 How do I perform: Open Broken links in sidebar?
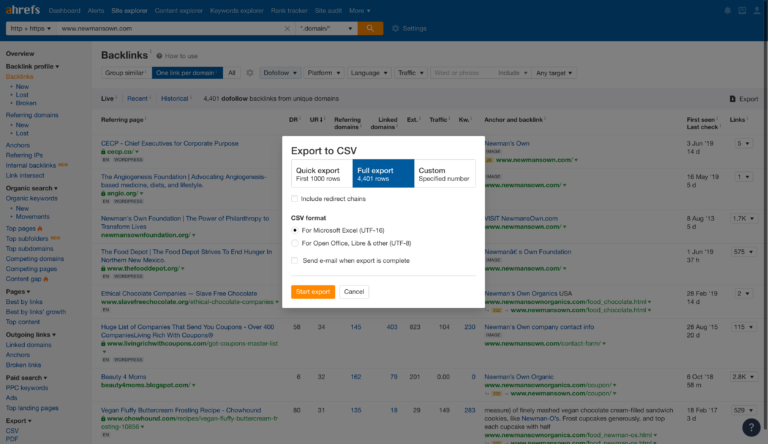(23, 365)
